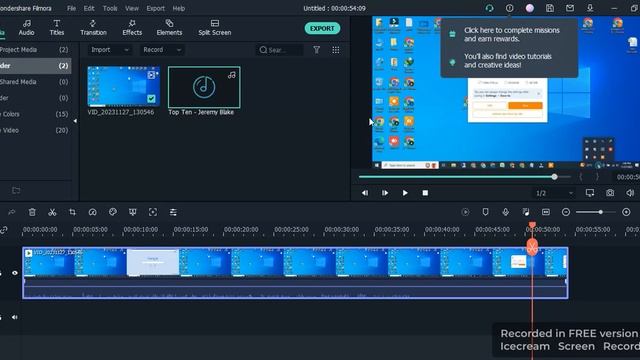The width and height of the screenshot is (640, 360).
Task: Record a voiceover with the microphone icon
Action: coord(505,212)
